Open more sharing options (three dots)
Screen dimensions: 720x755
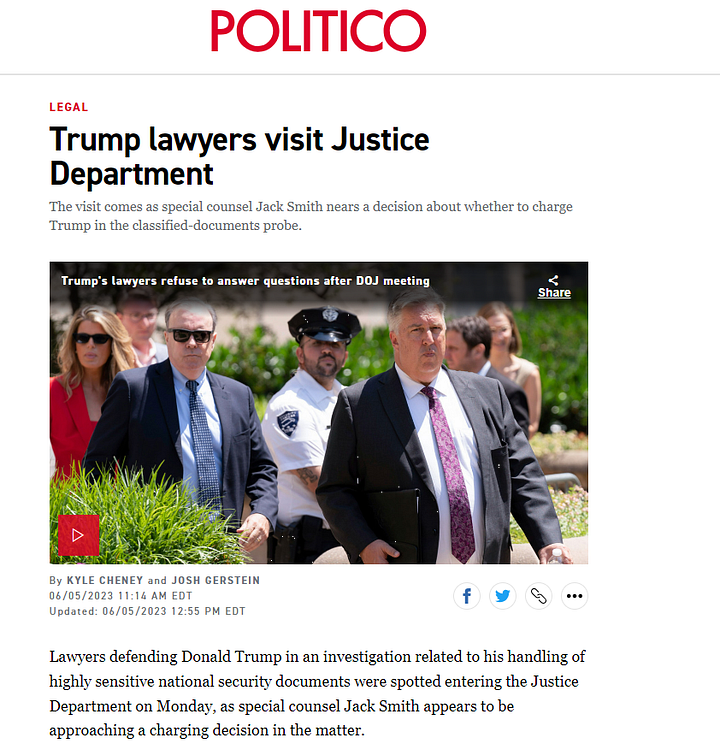(x=575, y=596)
